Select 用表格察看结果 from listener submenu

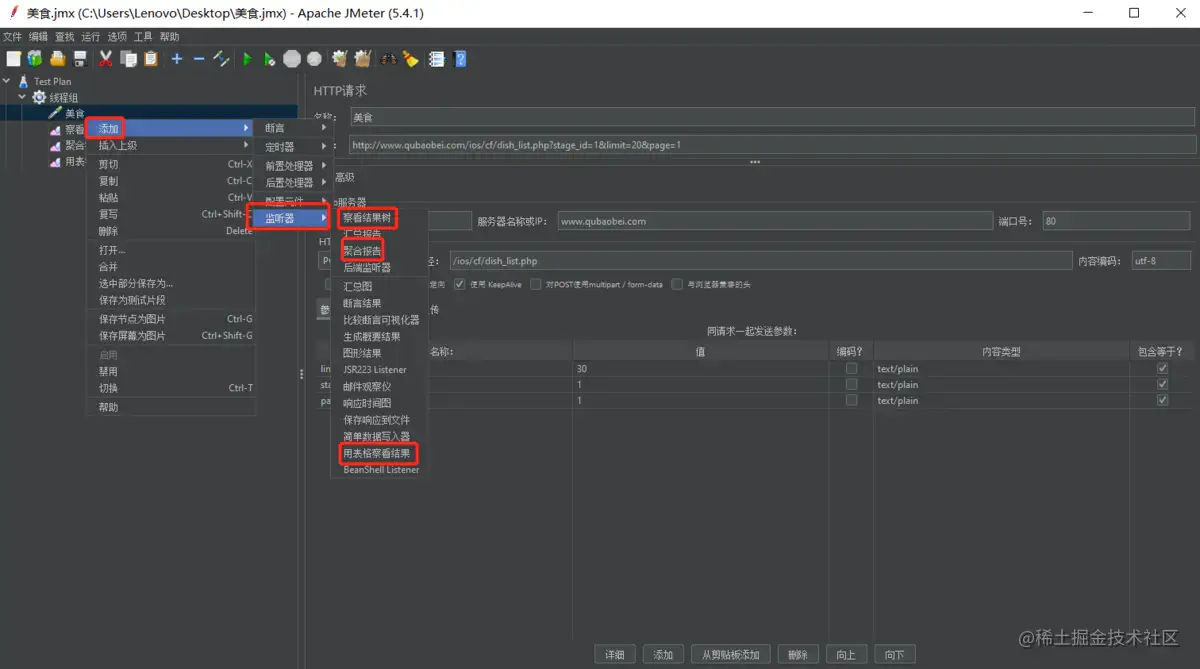click(x=377, y=453)
